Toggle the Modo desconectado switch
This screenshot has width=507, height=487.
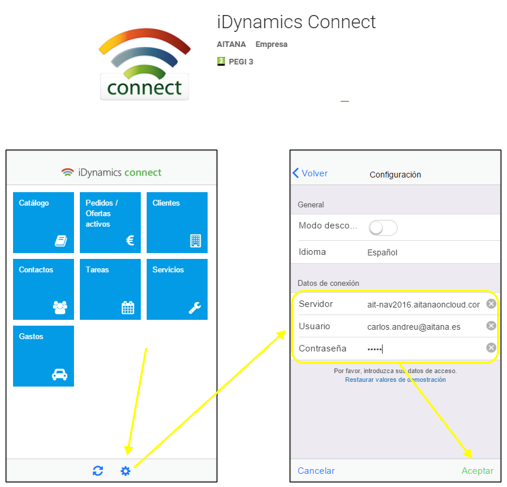(383, 228)
